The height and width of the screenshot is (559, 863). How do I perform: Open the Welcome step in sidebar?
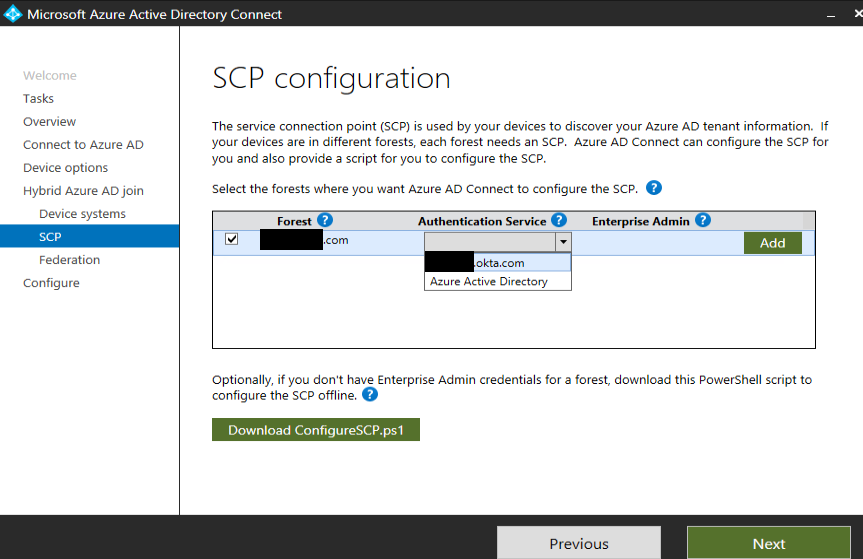pos(50,75)
